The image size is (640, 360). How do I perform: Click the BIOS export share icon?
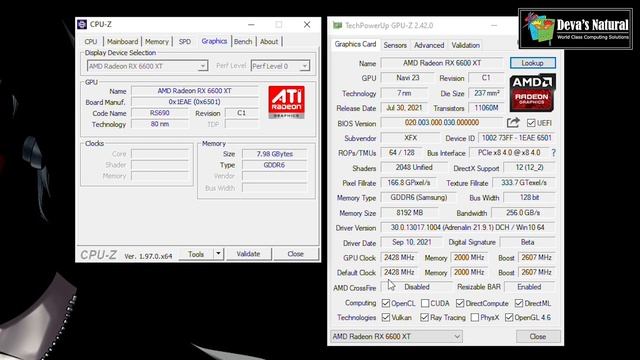(513, 122)
